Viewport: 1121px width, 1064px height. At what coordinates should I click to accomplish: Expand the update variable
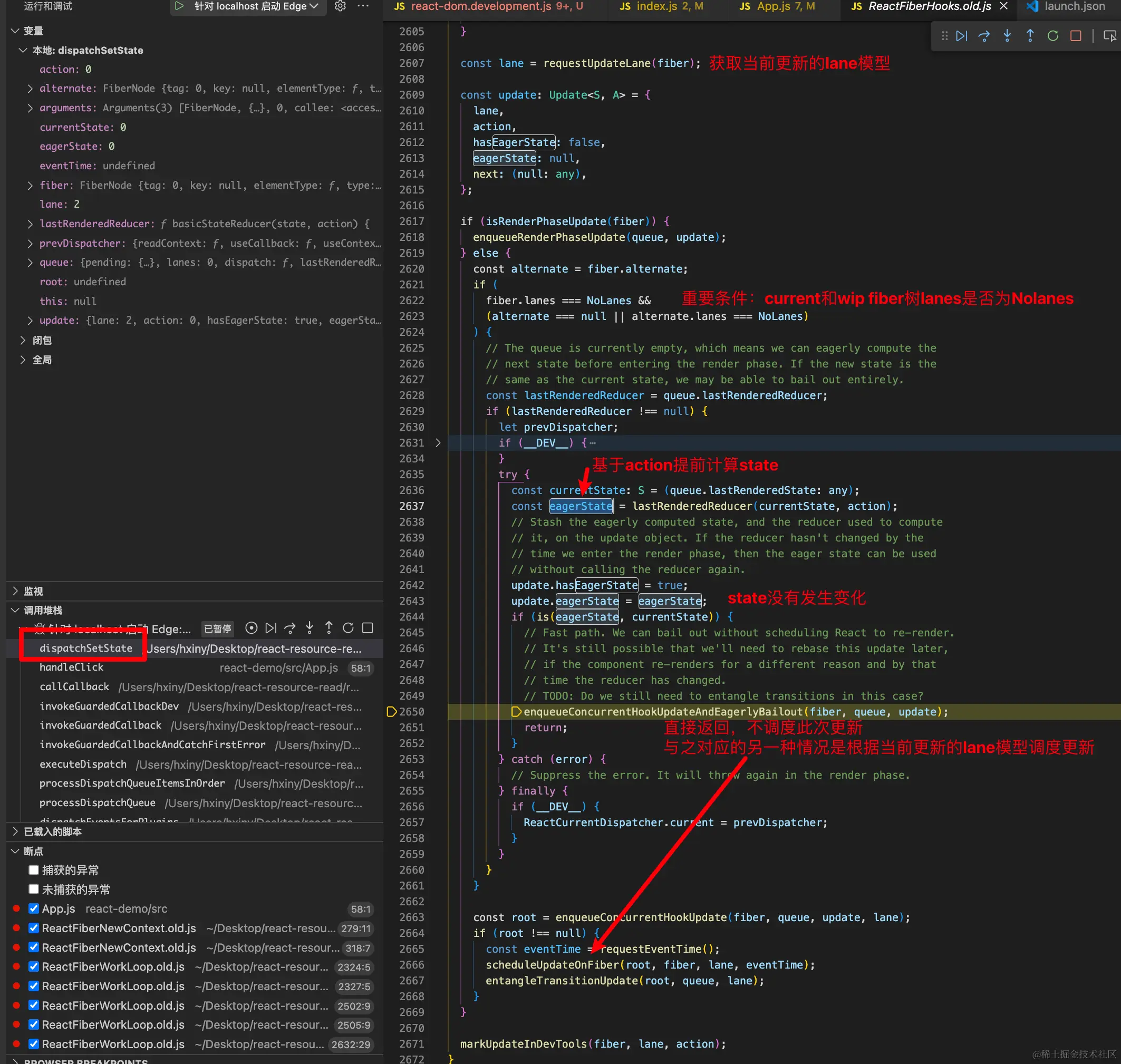[x=30, y=321]
